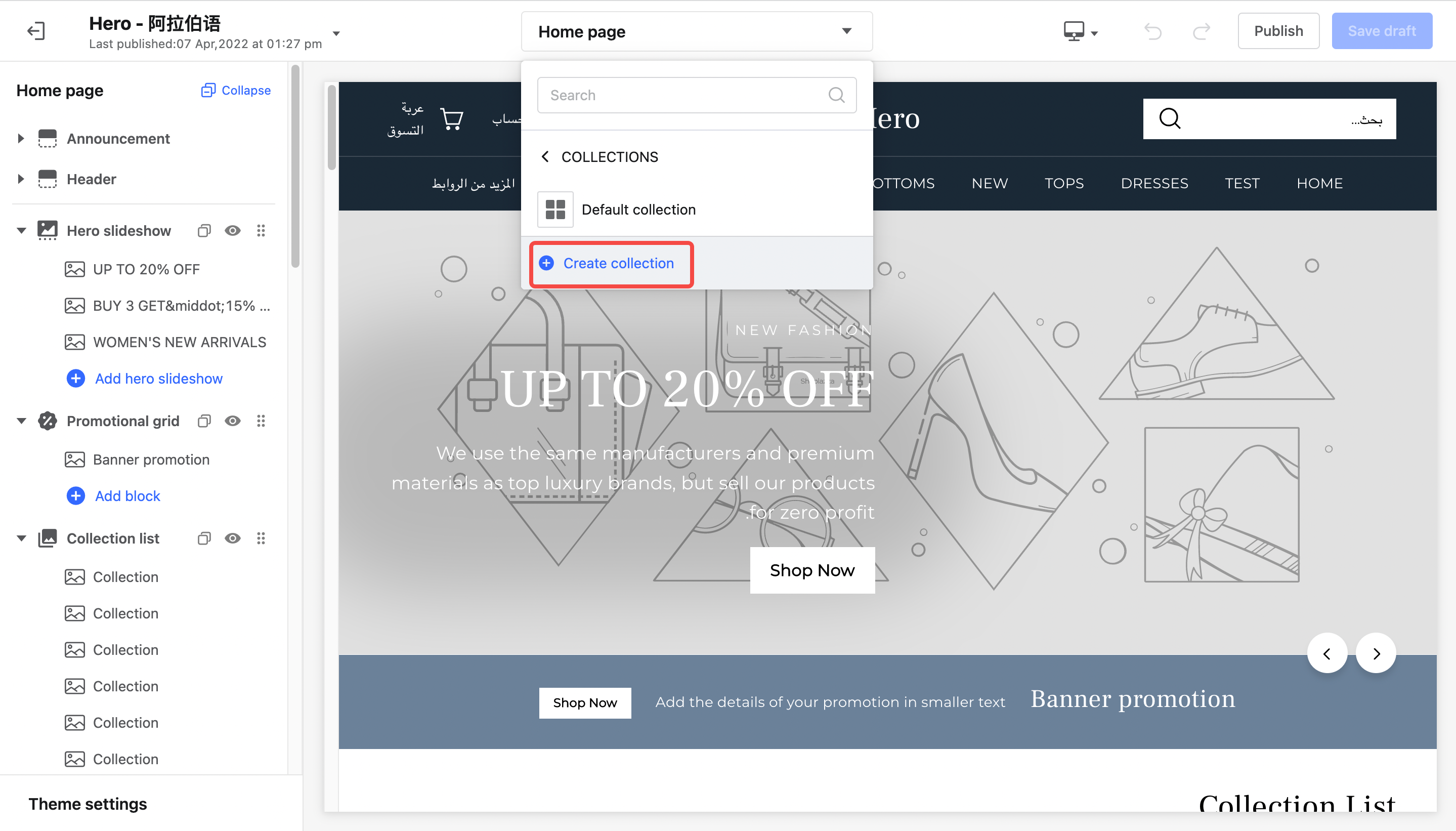Click the collection Search input field
Screen dimensions: 1456x831
697,95
